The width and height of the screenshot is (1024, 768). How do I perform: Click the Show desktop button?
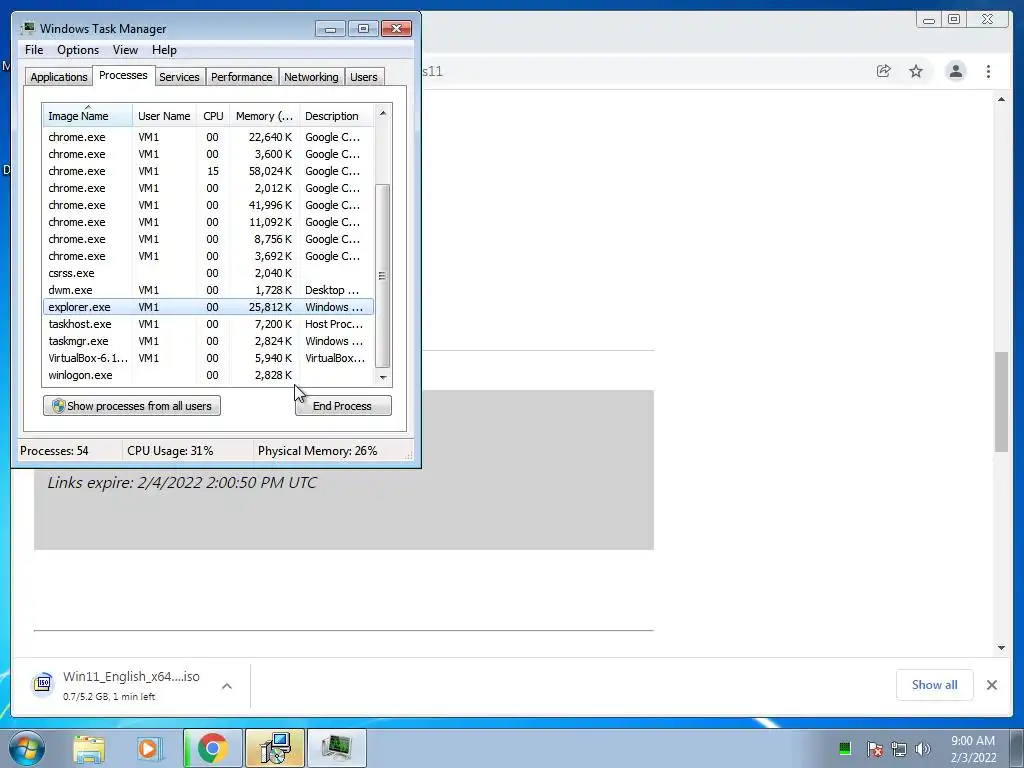(x=1017, y=748)
